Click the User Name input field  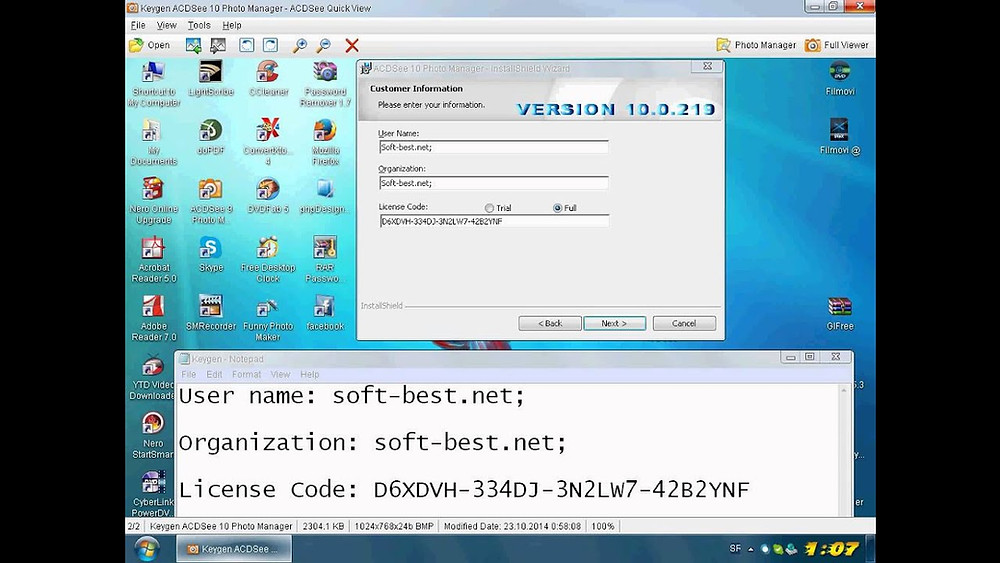coord(493,147)
